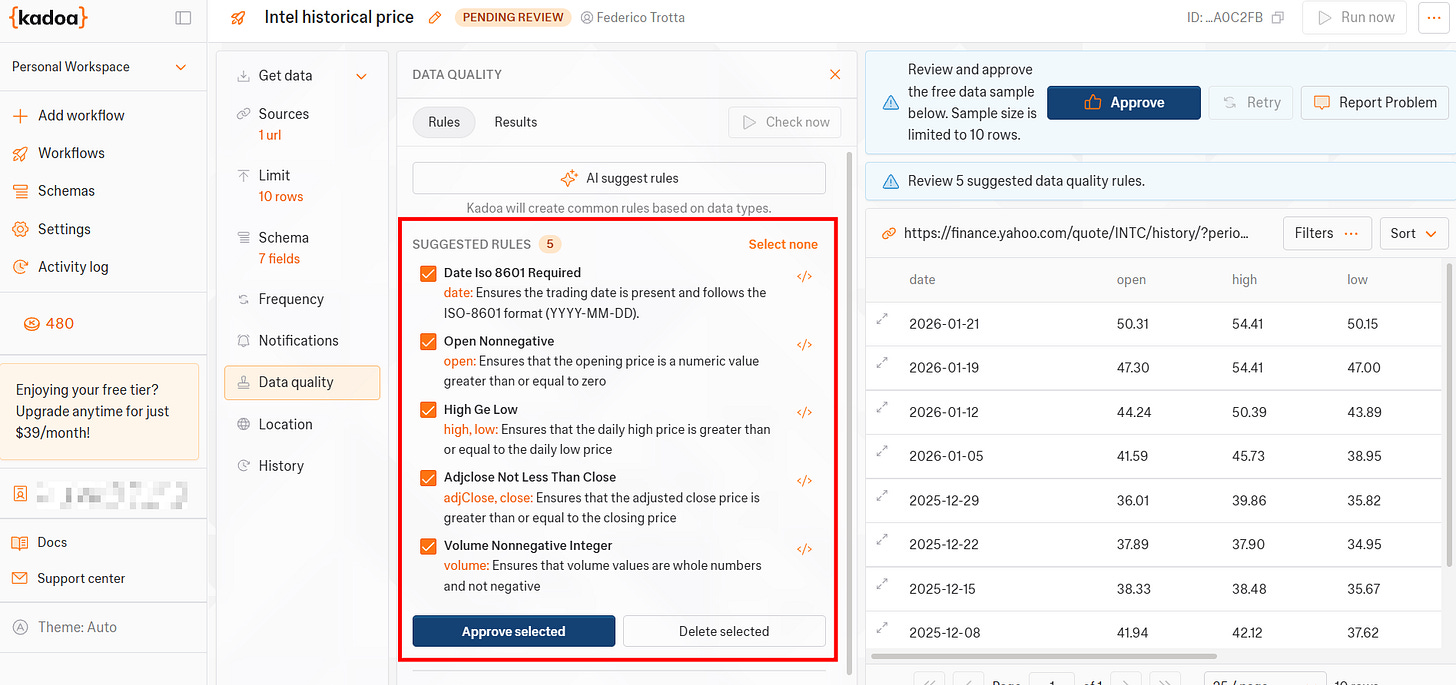
Task: Toggle the sidebar collapse icon
Action: coord(183,17)
